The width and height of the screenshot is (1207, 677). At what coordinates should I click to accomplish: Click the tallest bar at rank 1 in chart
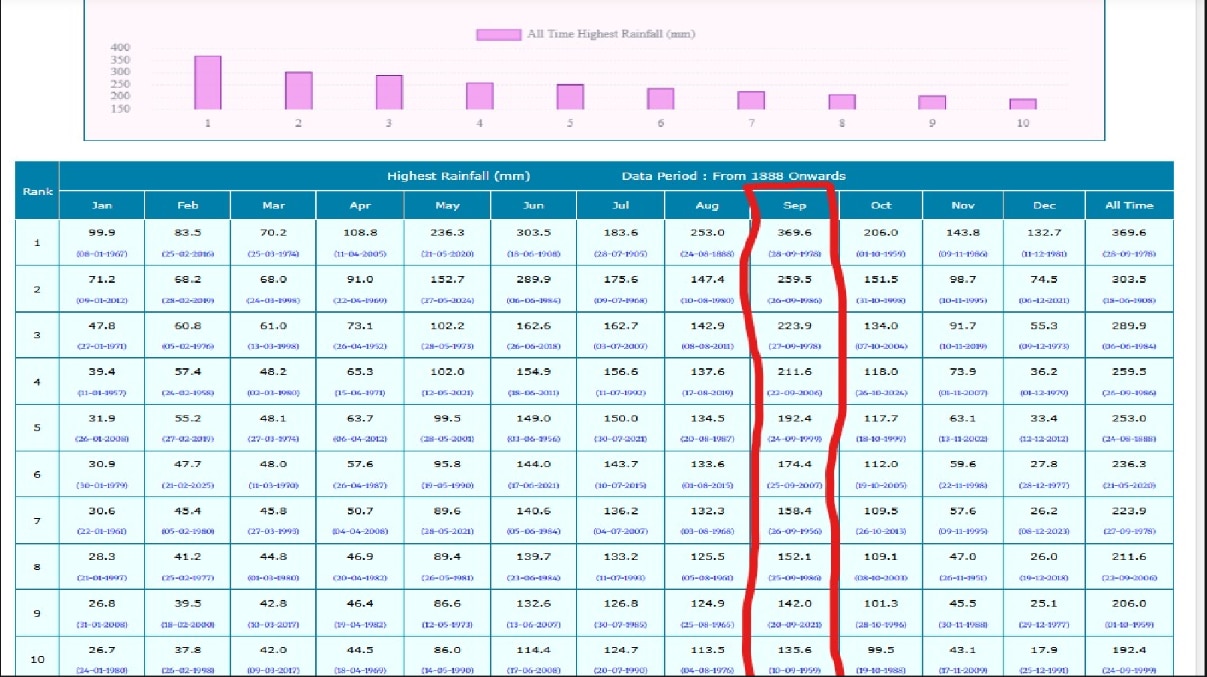click(207, 83)
